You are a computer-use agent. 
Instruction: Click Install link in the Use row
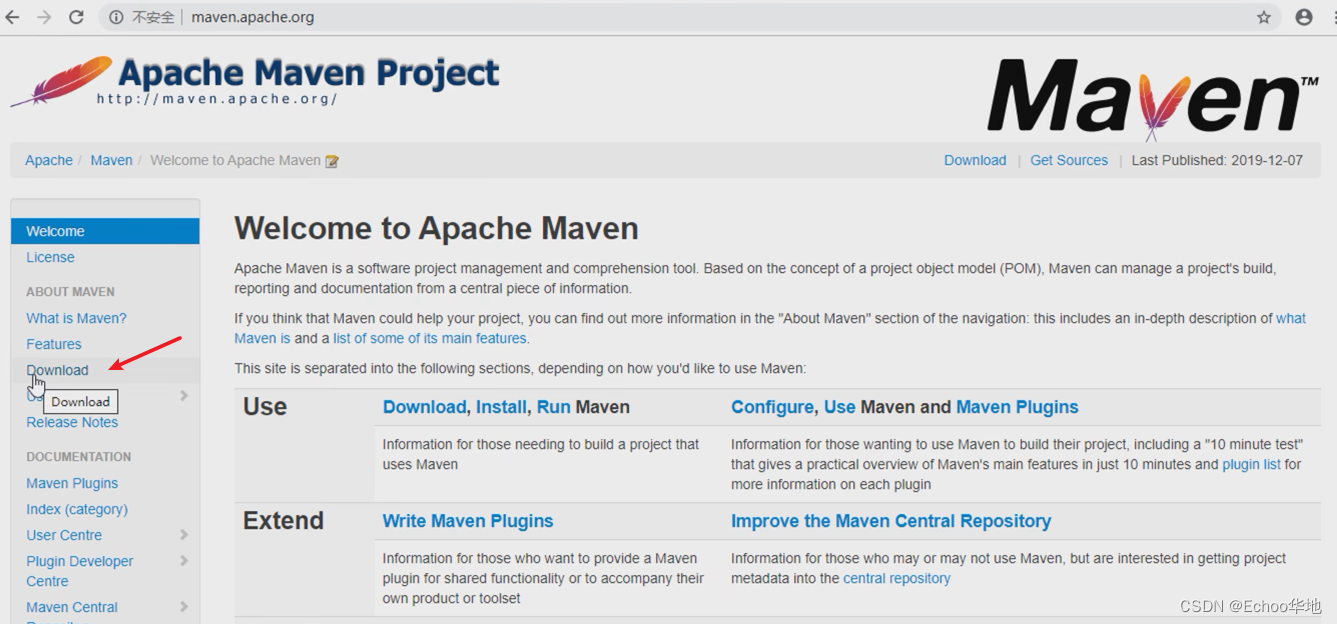click(x=501, y=407)
